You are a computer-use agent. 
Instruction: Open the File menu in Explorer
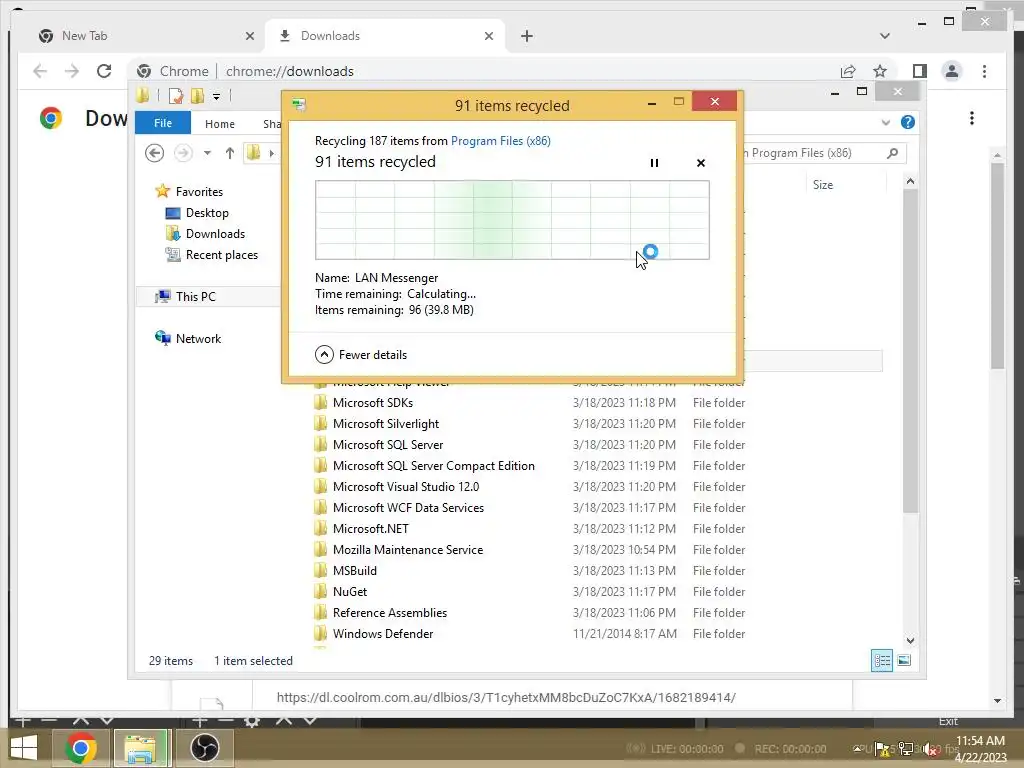163,123
